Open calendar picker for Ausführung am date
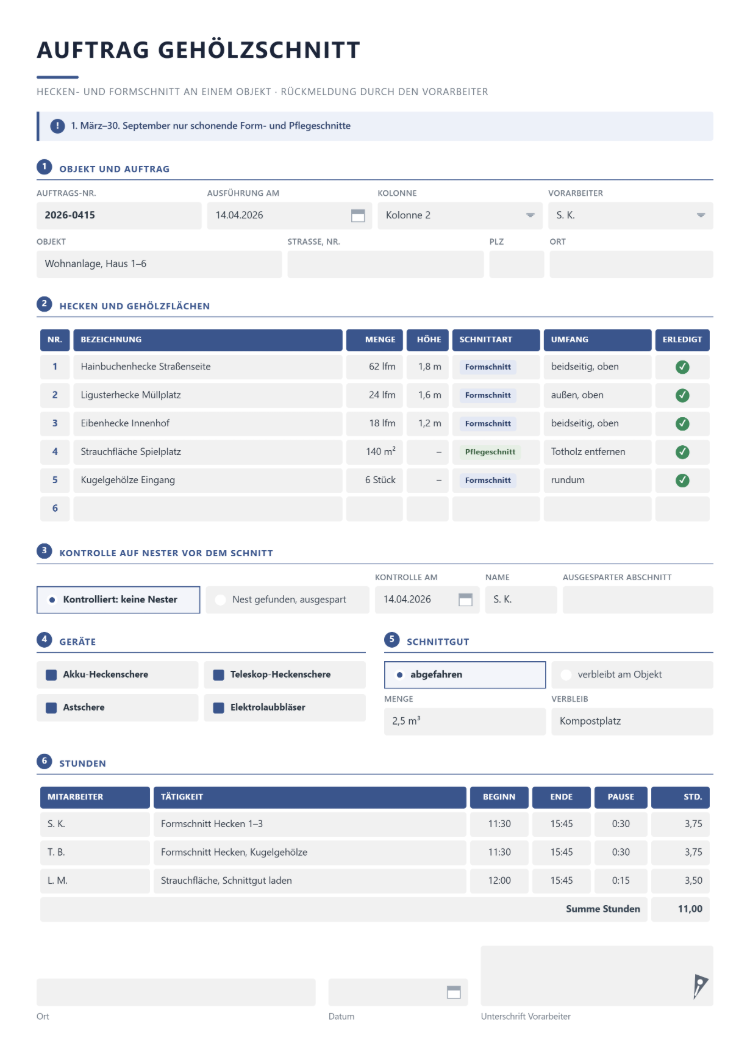Image resolution: width=750 pixels, height=1060 pixels. (358, 216)
